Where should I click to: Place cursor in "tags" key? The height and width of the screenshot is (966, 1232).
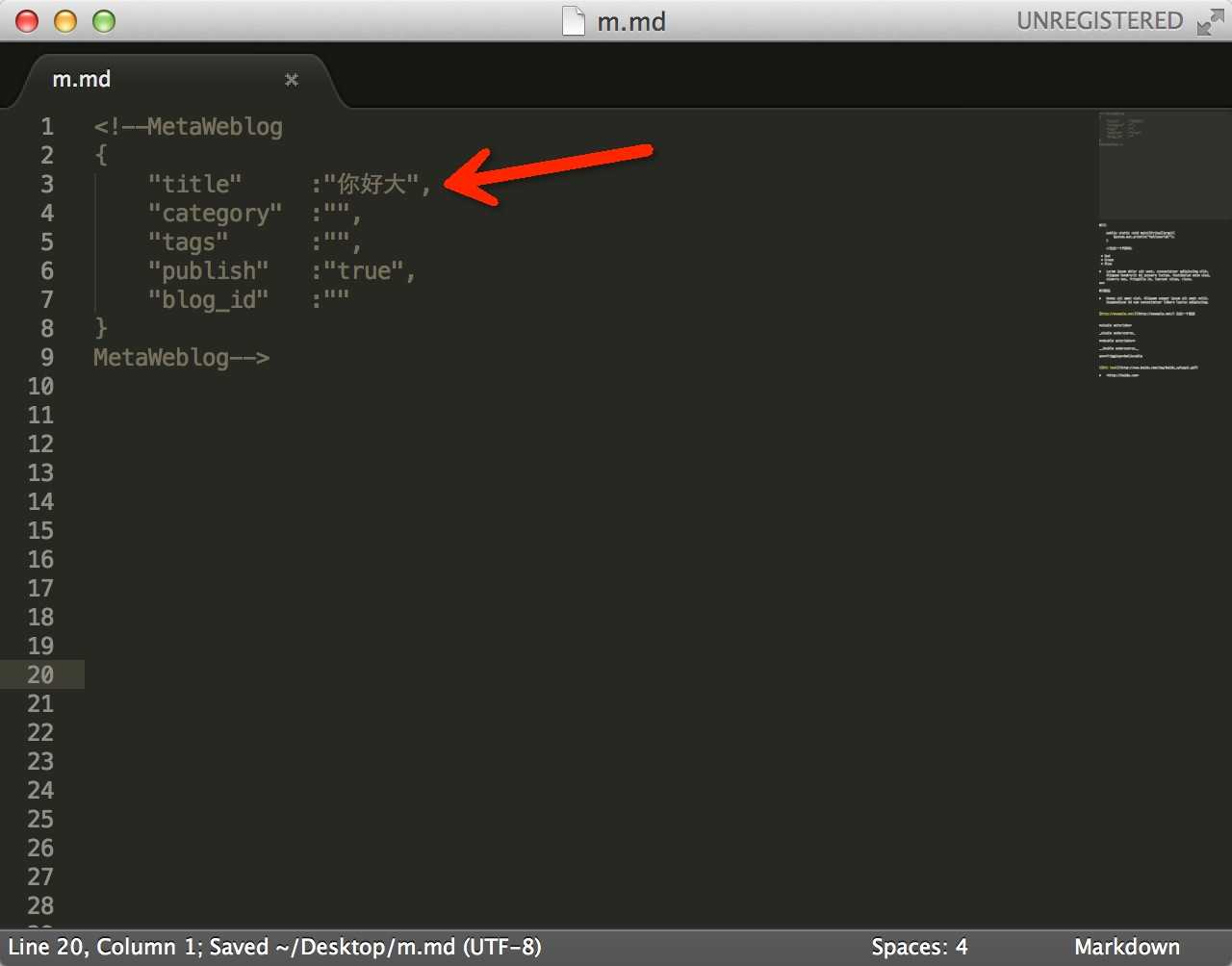[x=189, y=242]
